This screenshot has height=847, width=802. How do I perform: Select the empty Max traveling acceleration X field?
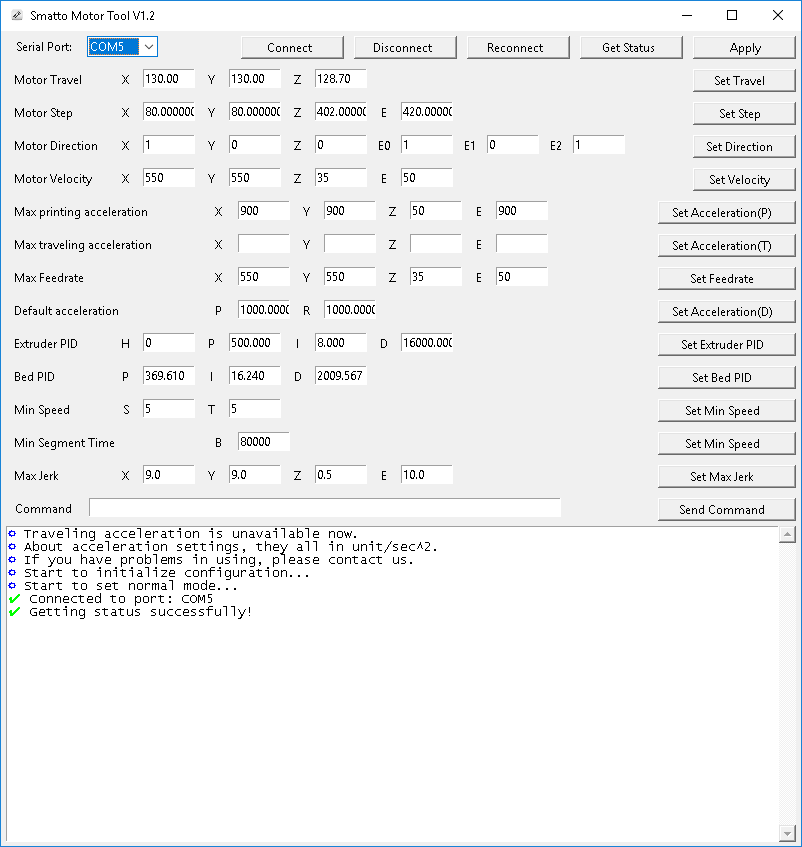click(x=264, y=244)
